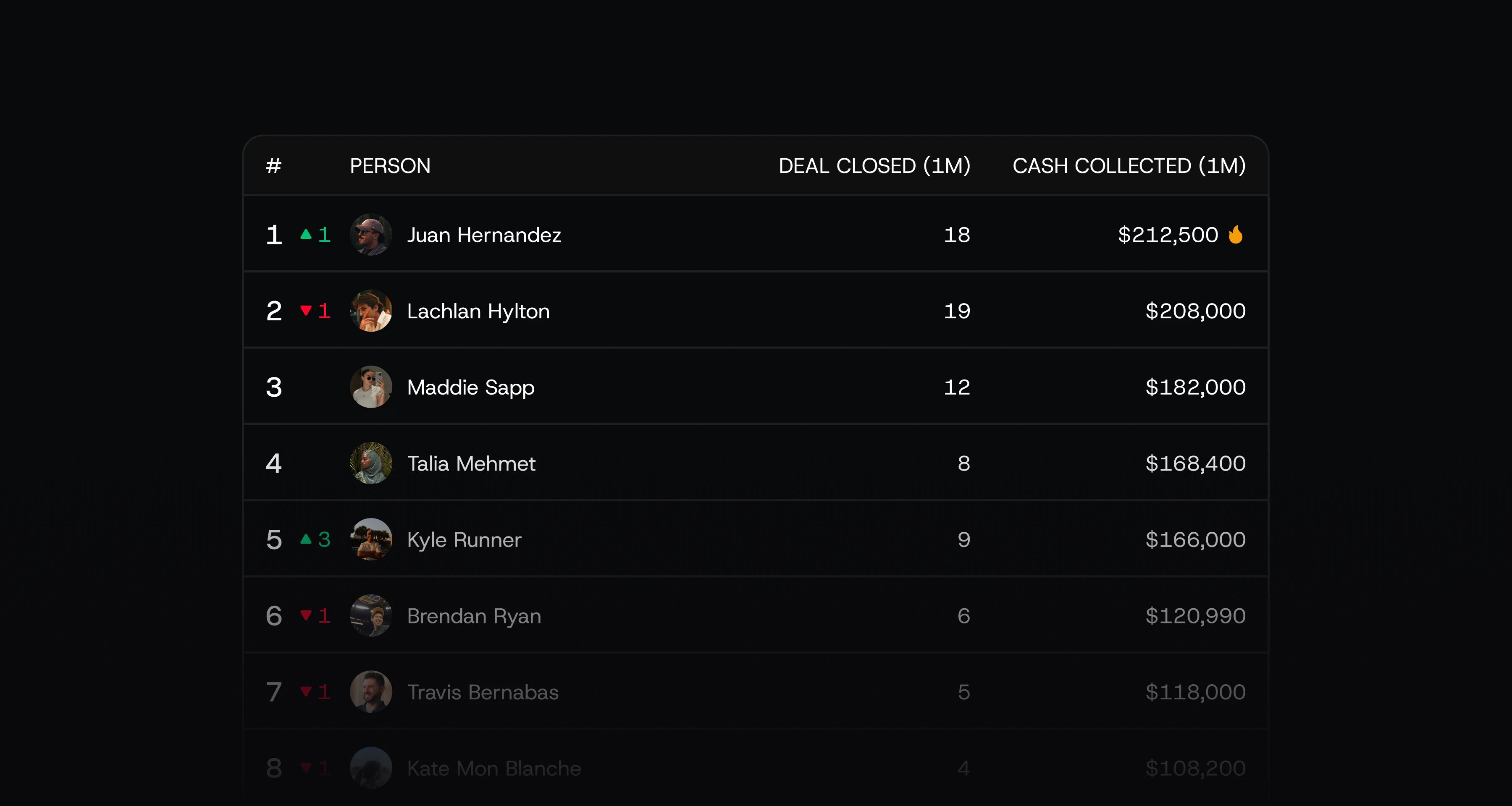This screenshot has height=806, width=1512.
Task: Click the # rank column header
Action: [273, 166]
